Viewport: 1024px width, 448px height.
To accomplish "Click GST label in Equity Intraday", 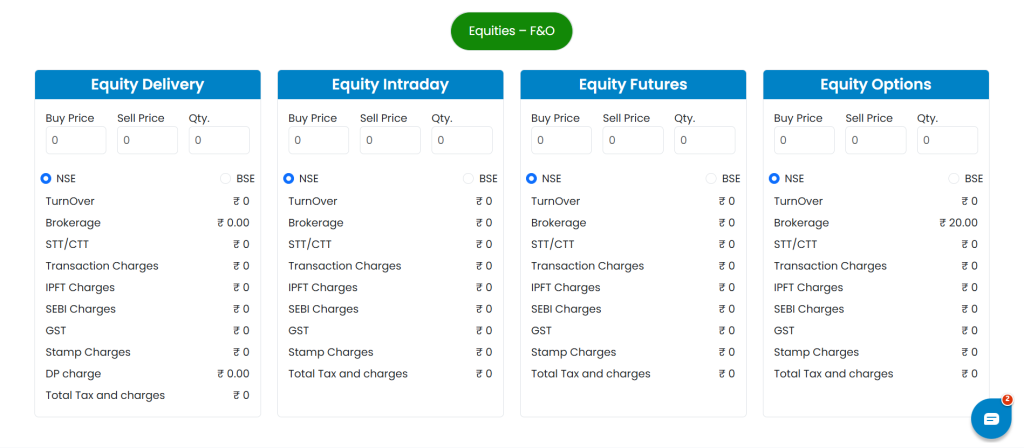I will pos(298,330).
